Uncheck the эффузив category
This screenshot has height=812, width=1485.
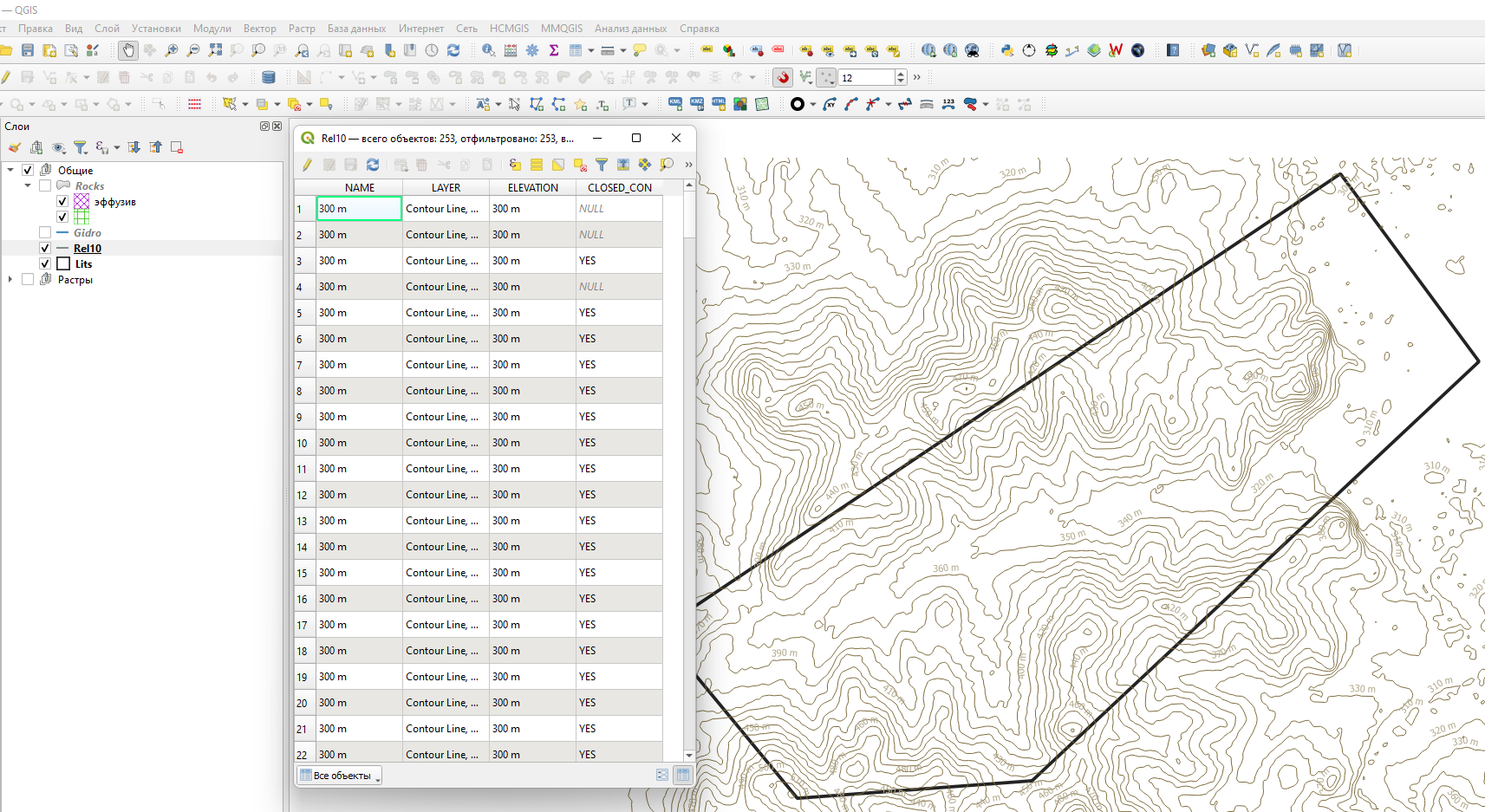pos(62,202)
